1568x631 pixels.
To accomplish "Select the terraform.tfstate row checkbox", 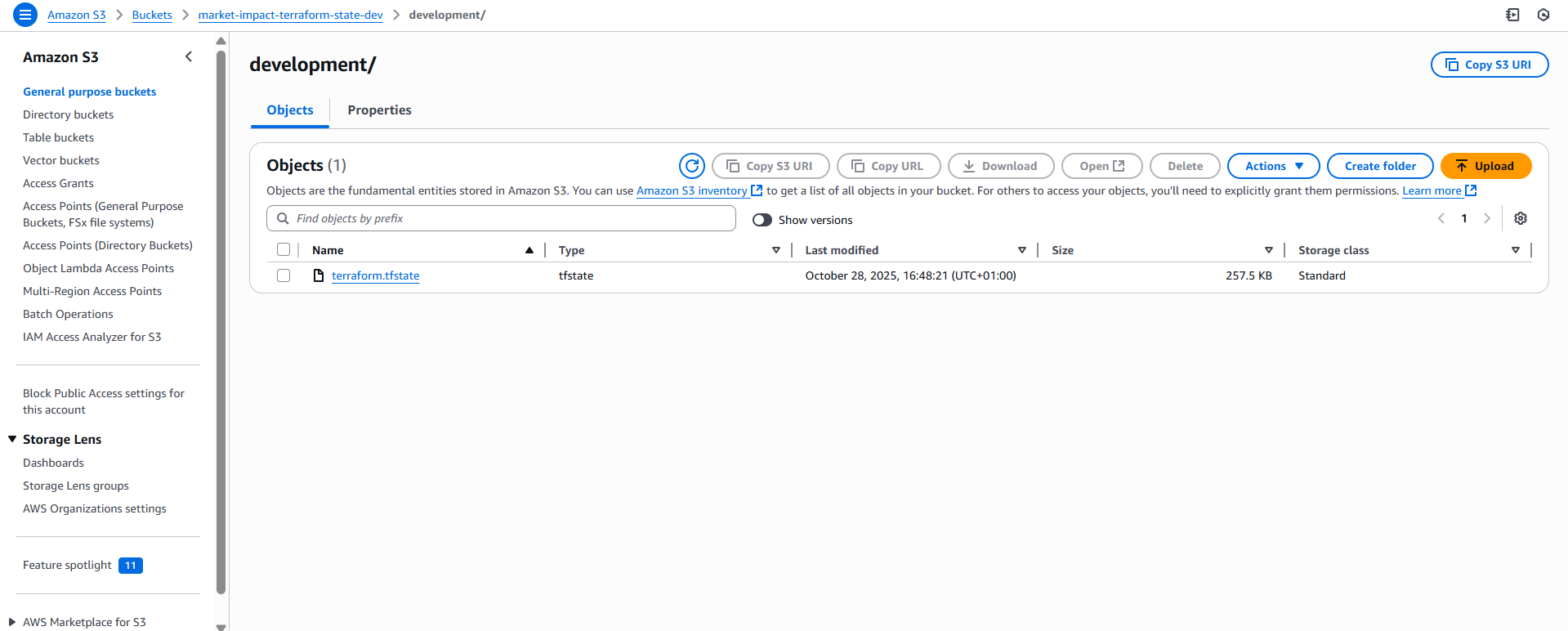I will pyautogui.click(x=284, y=275).
